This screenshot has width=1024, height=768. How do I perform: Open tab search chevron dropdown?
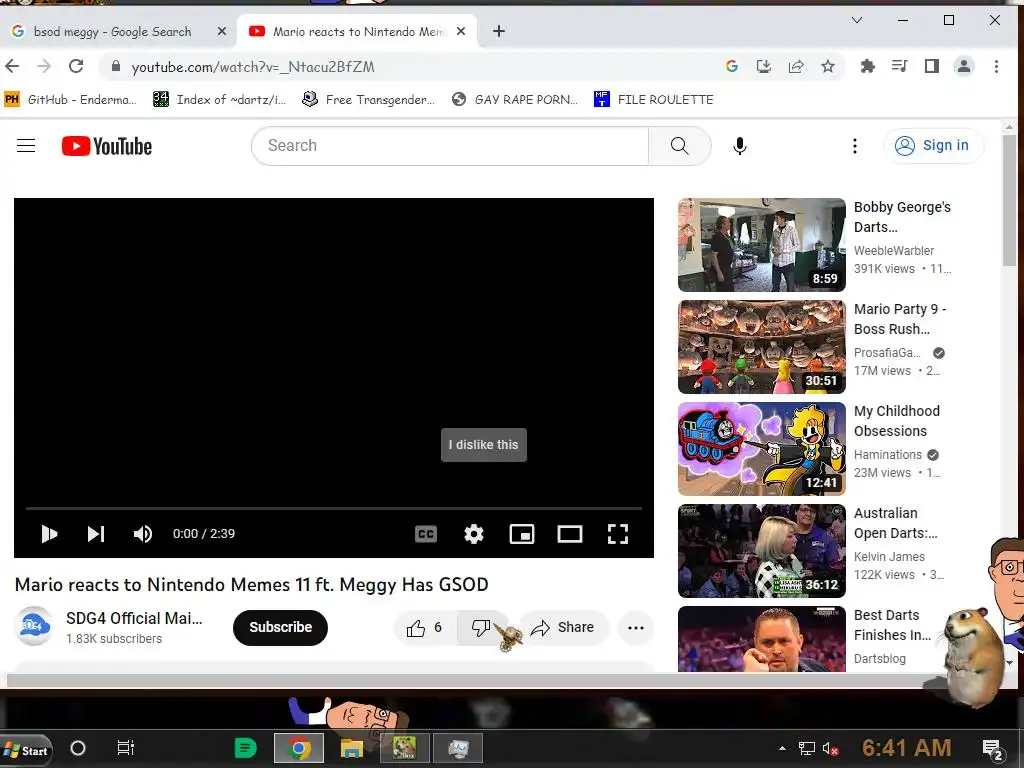(x=857, y=20)
